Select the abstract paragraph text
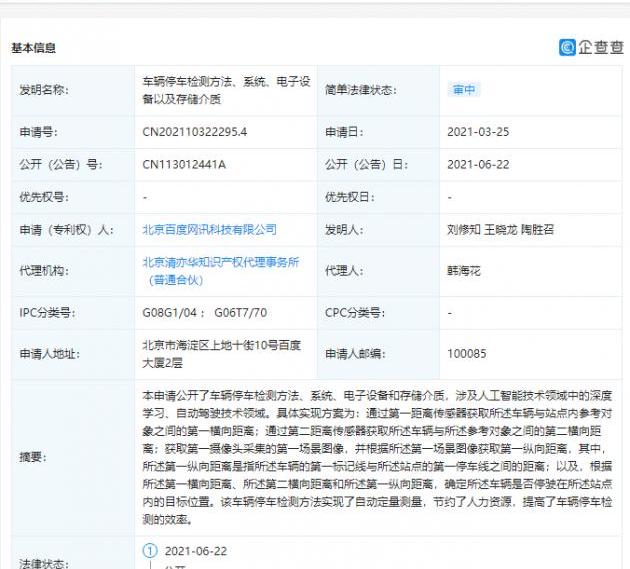 pos(377,457)
